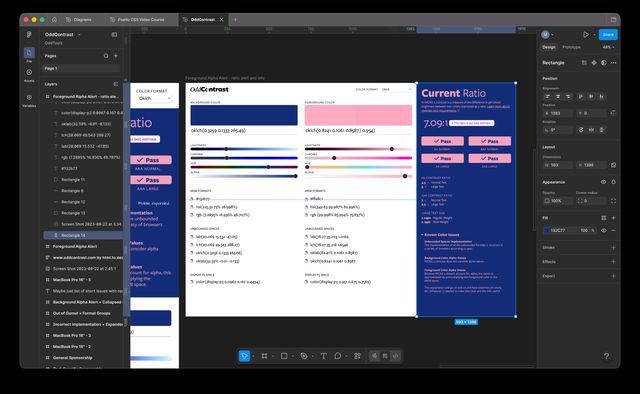Open blend mode droplet icon in Appearance
The width and height of the screenshot is (640, 394).
tap(613, 182)
